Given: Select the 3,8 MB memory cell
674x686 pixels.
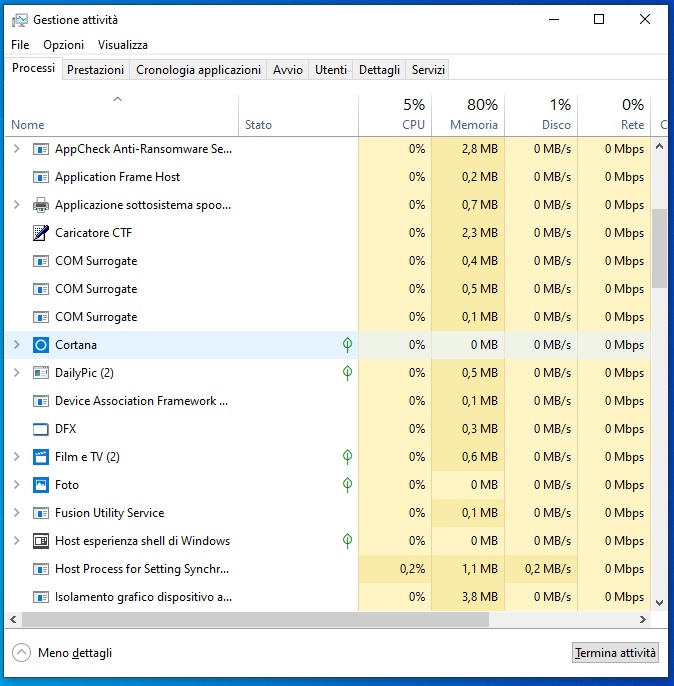Looking at the screenshot, I should pos(468,597).
